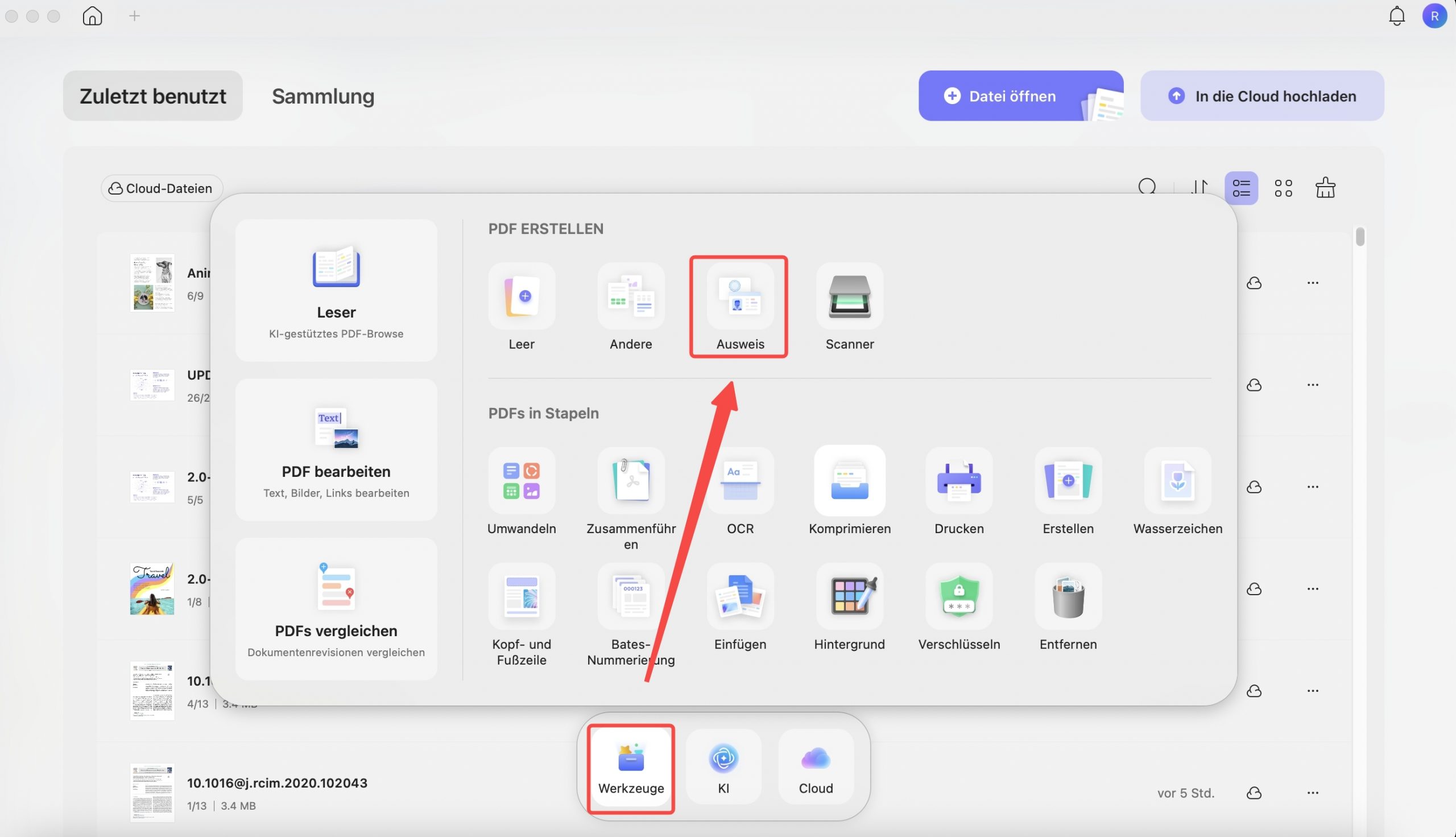Screen dimensions: 1456x837
Task: Switch to the Zuletzt benutzt tab
Action: (153, 96)
